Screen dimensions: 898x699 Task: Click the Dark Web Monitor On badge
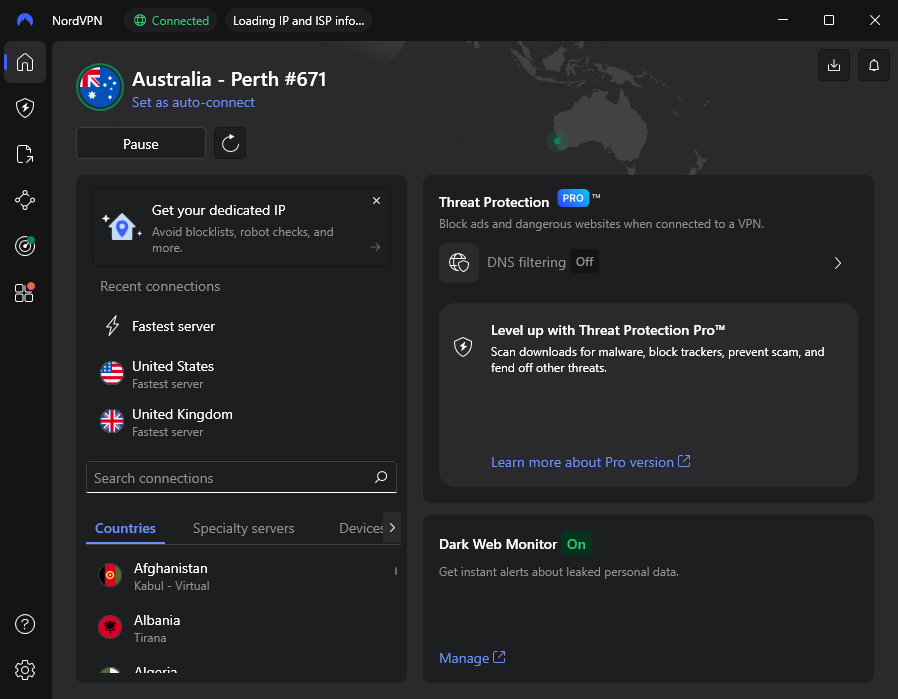[x=576, y=544]
